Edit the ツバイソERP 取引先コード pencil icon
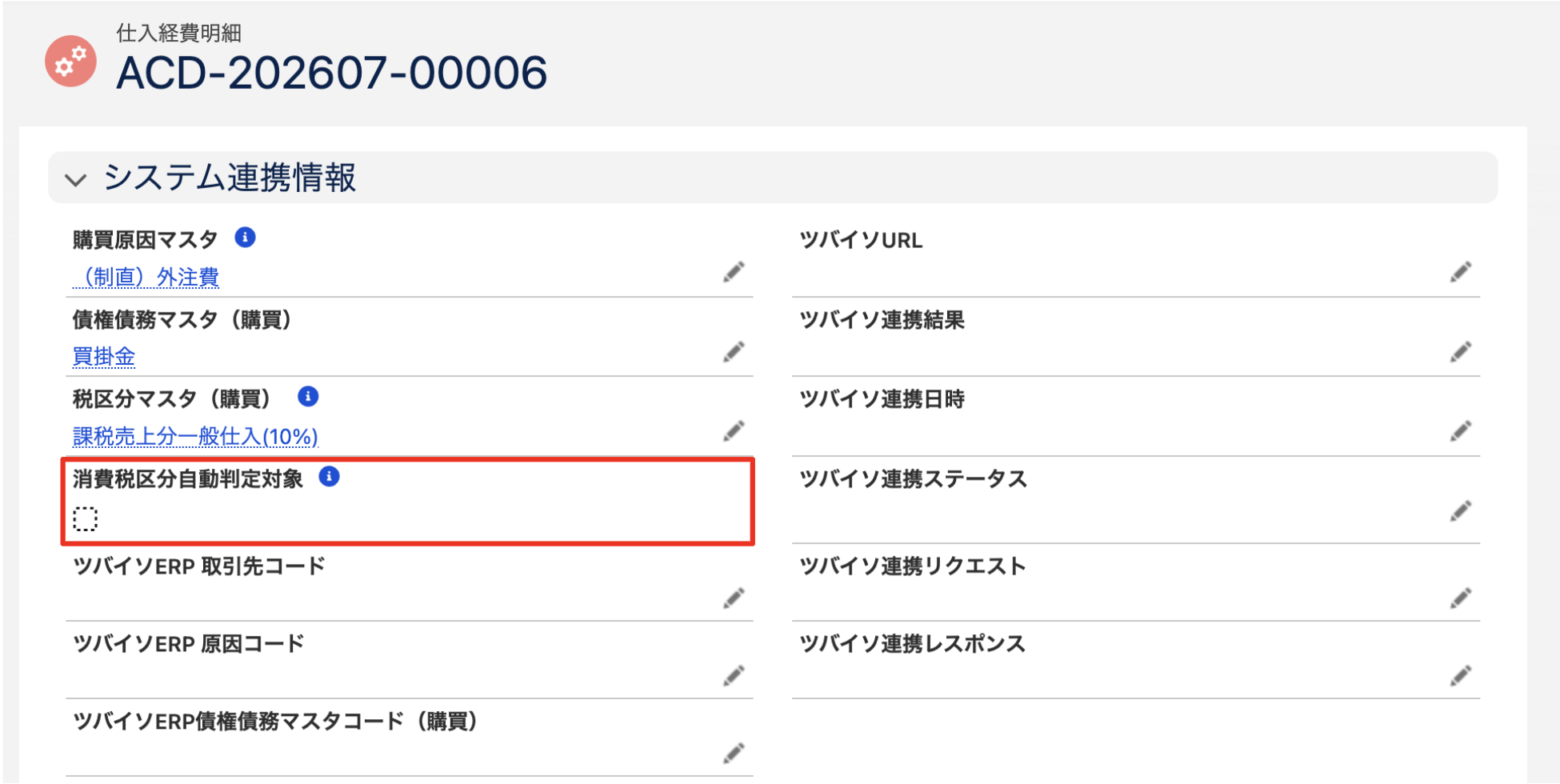The width and height of the screenshot is (1560, 784). 734,598
